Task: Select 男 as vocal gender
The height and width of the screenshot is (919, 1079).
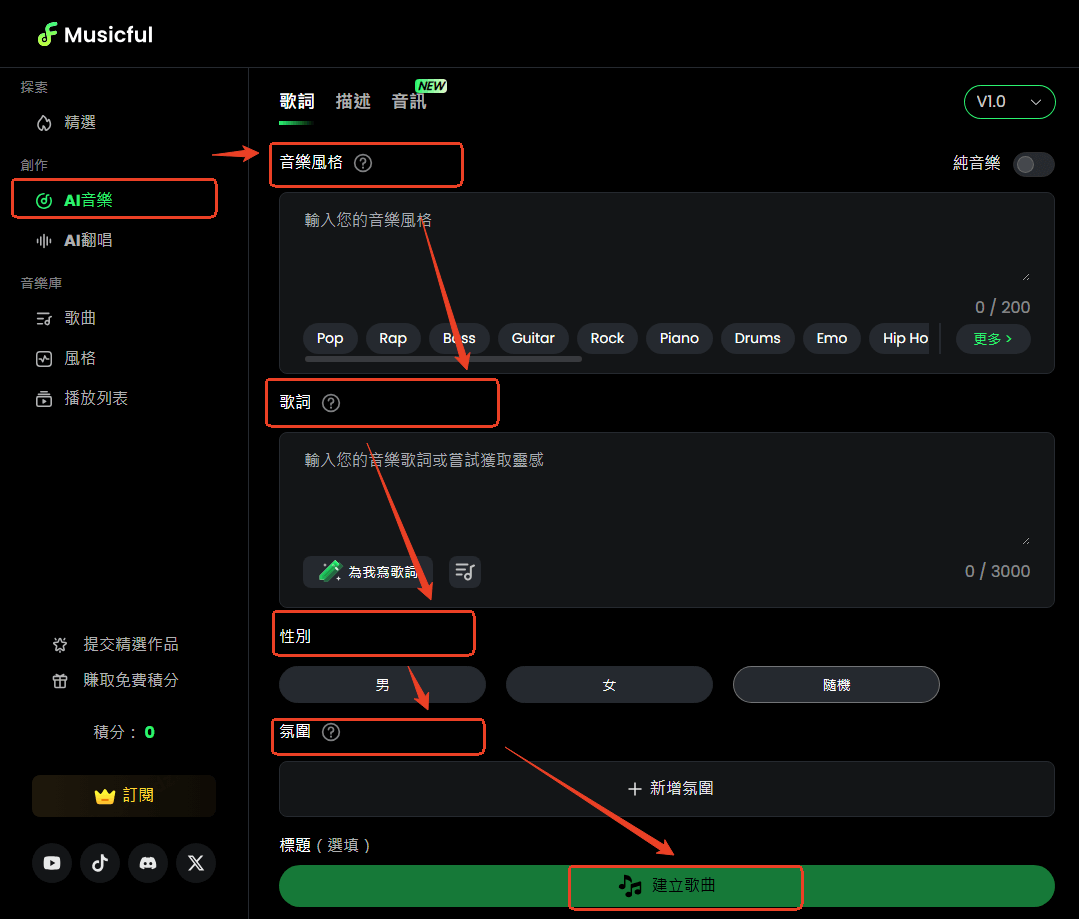Action: point(382,685)
